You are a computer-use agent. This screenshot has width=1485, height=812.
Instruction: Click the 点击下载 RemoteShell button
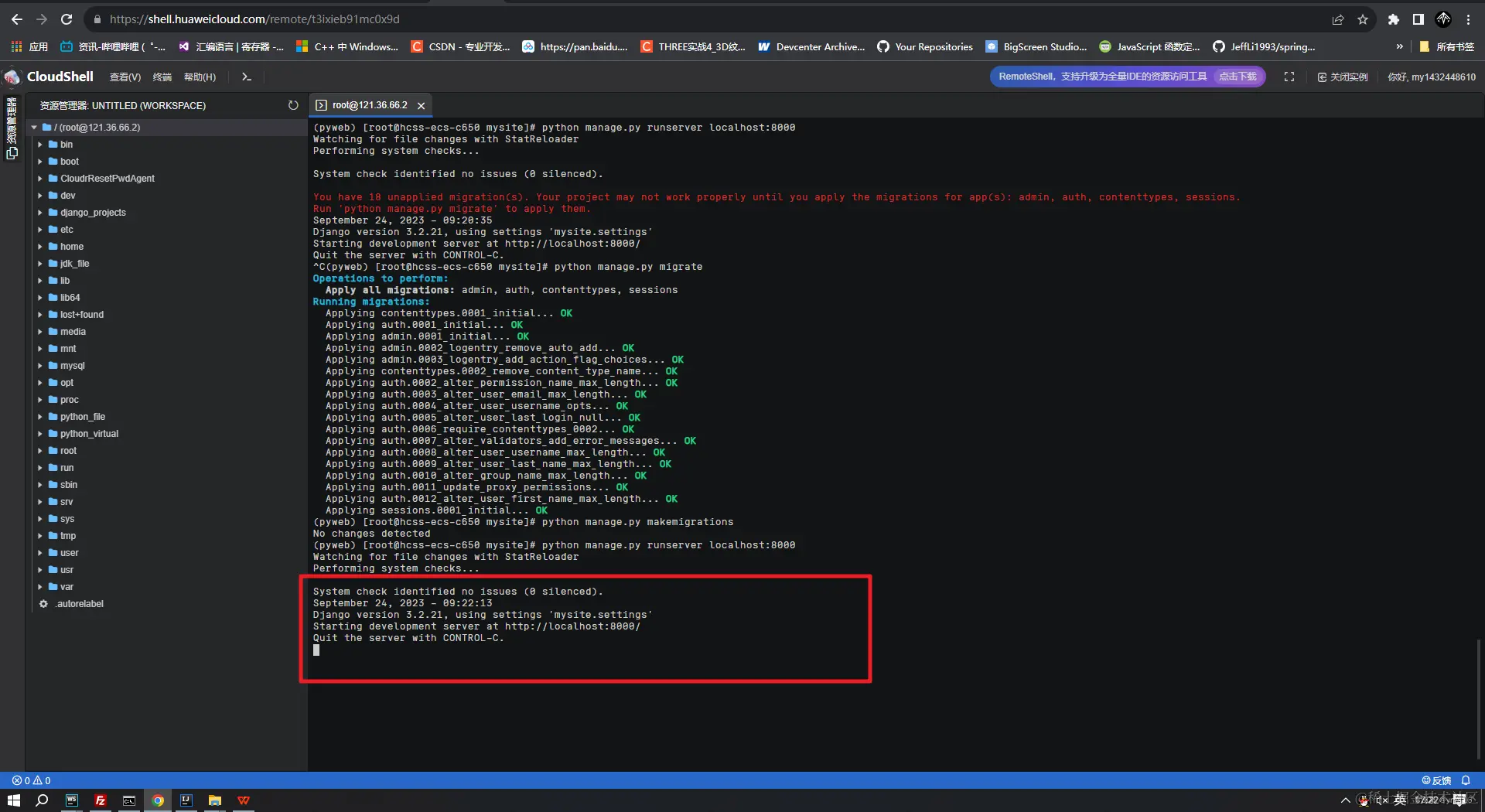[1237, 77]
